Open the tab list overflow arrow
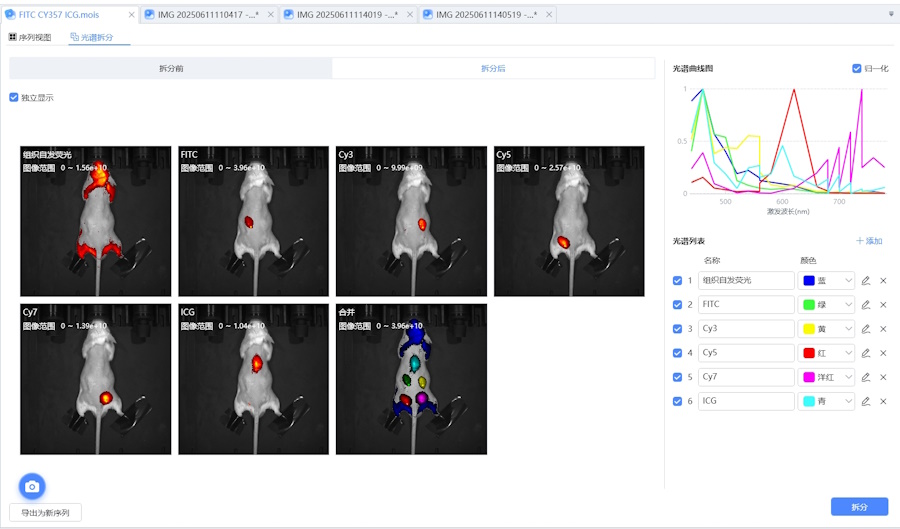900x529 pixels. pos(891,15)
